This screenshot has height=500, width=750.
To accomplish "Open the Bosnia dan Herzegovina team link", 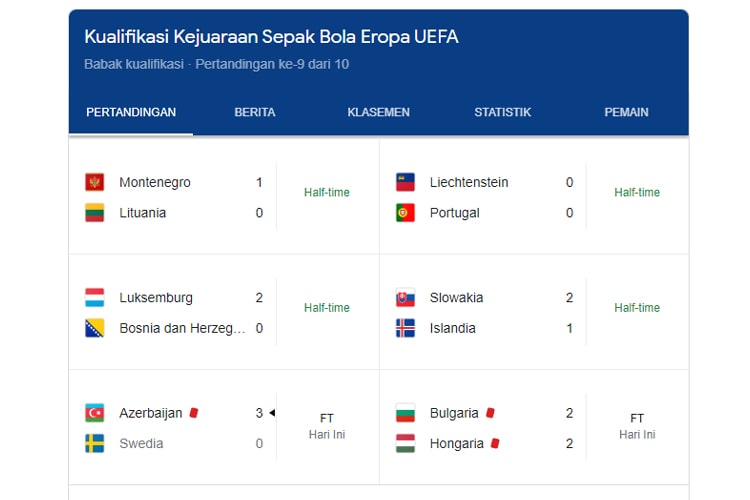I will pyautogui.click(x=182, y=328).
